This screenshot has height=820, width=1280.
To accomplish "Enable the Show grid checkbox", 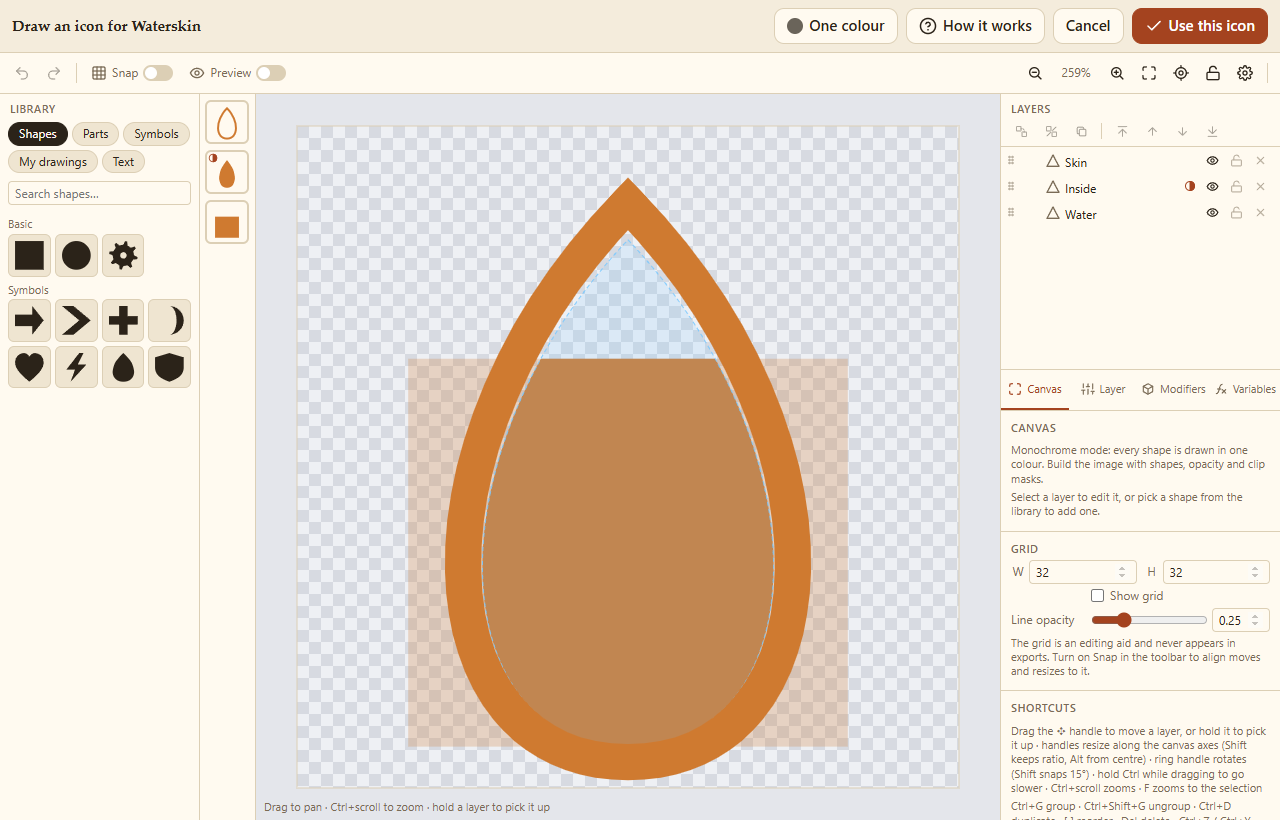I will (x=1097, y=596).
